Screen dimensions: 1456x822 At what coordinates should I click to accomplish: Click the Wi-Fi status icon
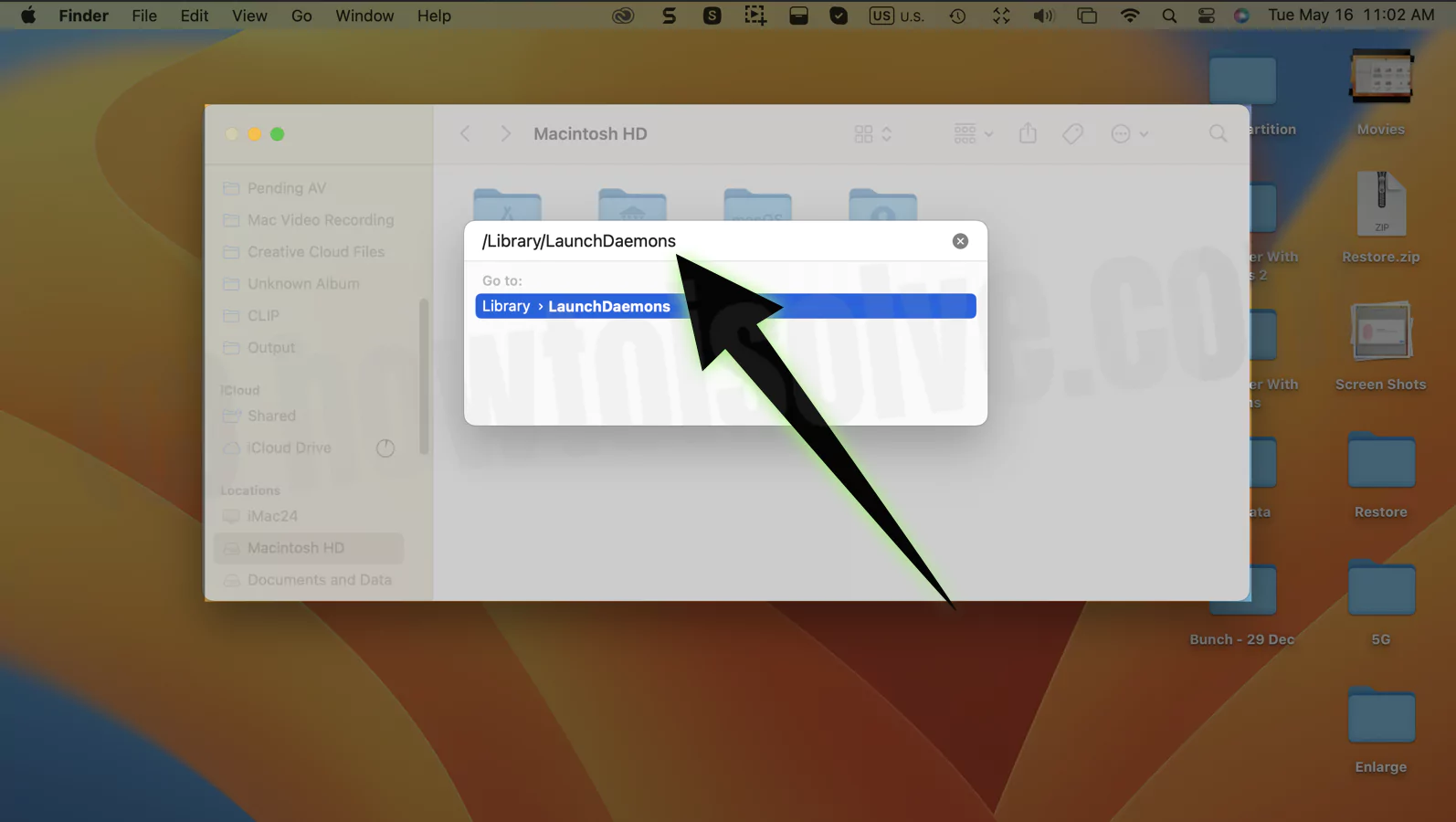[x=1130, y=16]
